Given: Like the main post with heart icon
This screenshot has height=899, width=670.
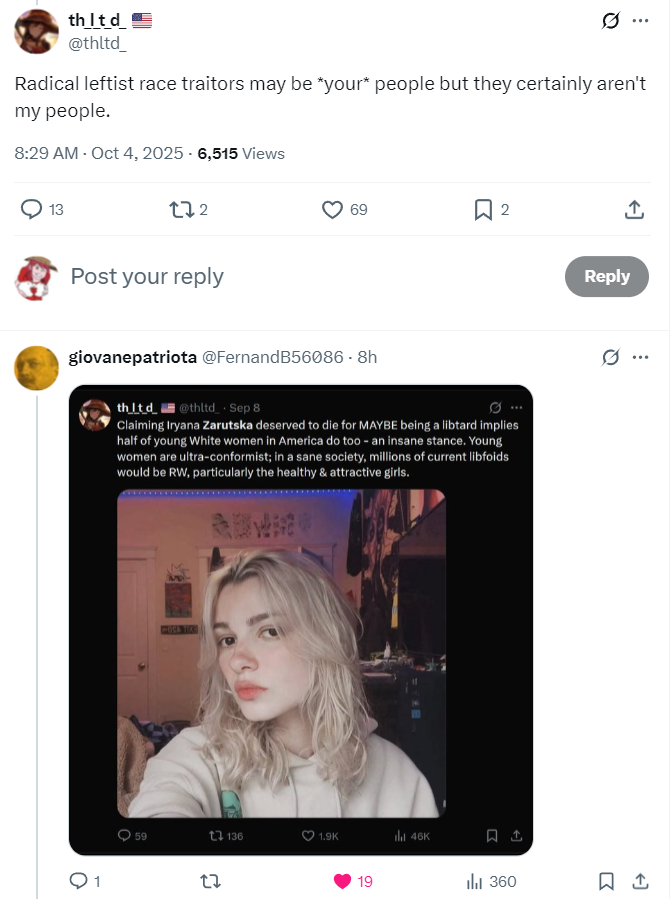Looking at the screenshot, I should pos(333,209).
